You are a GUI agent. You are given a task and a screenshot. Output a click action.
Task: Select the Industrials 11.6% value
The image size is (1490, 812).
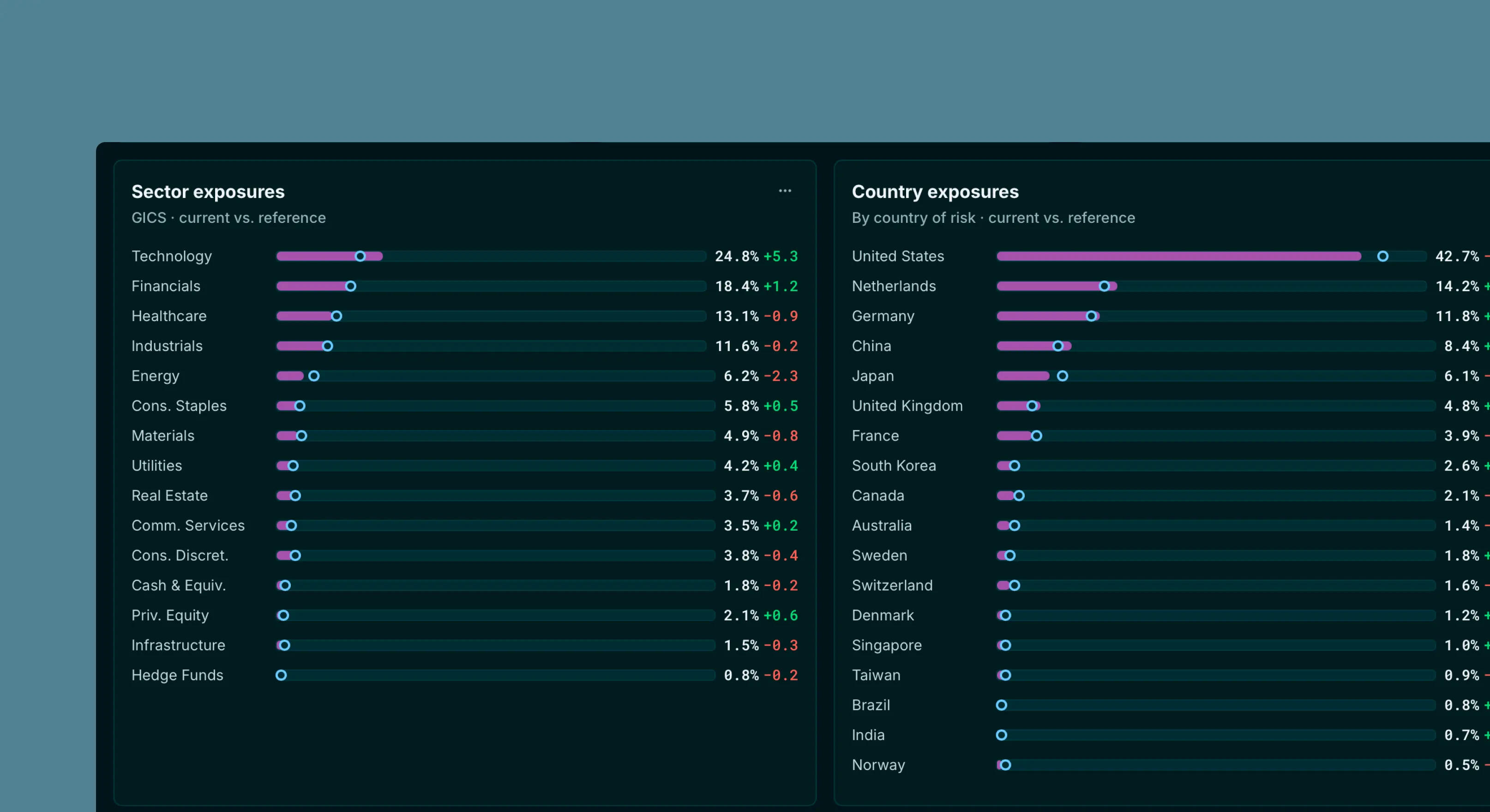pyautogui.click(x=736, y=346)
